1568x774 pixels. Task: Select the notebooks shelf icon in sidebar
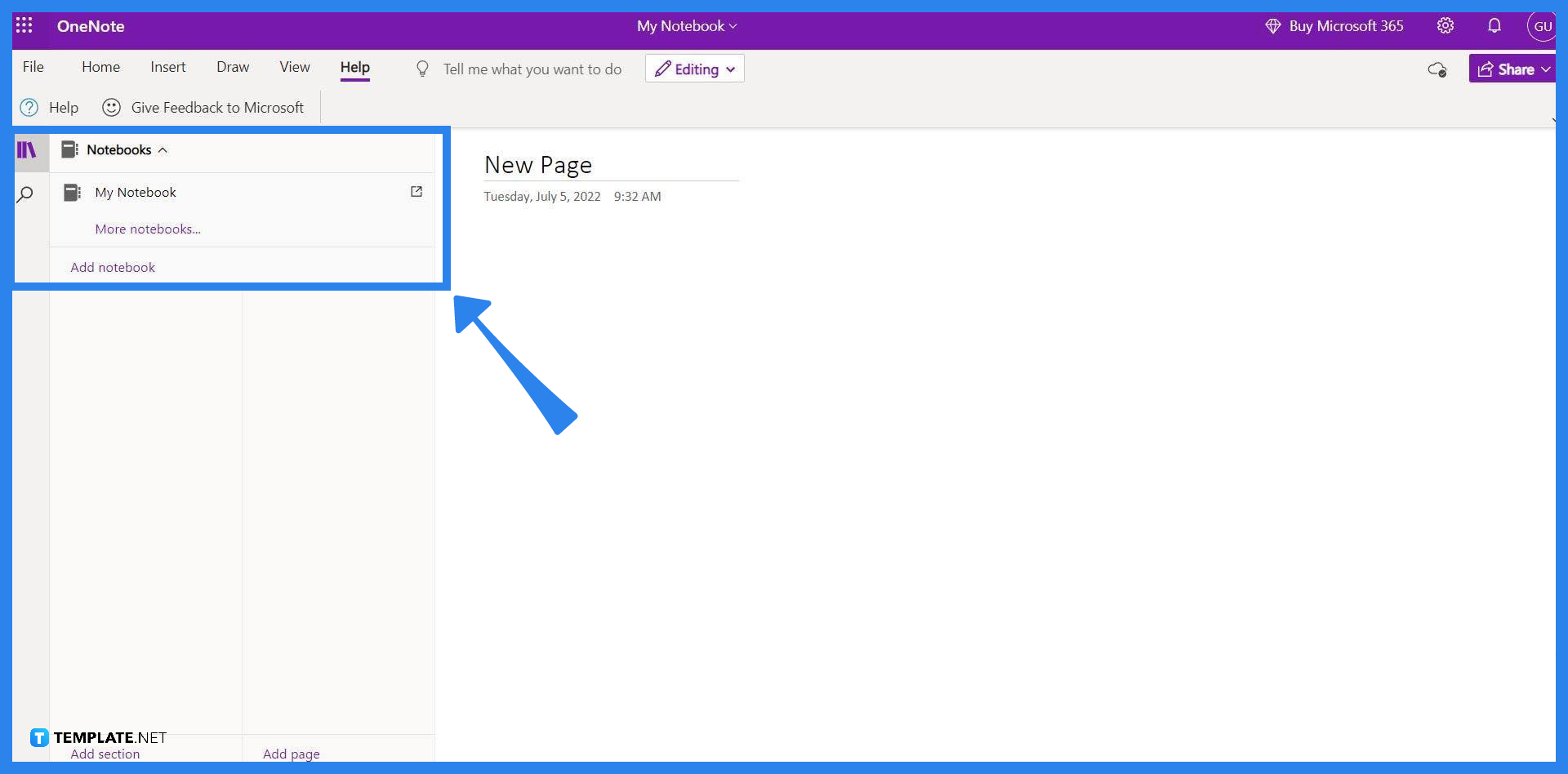[x=27, y=149]
